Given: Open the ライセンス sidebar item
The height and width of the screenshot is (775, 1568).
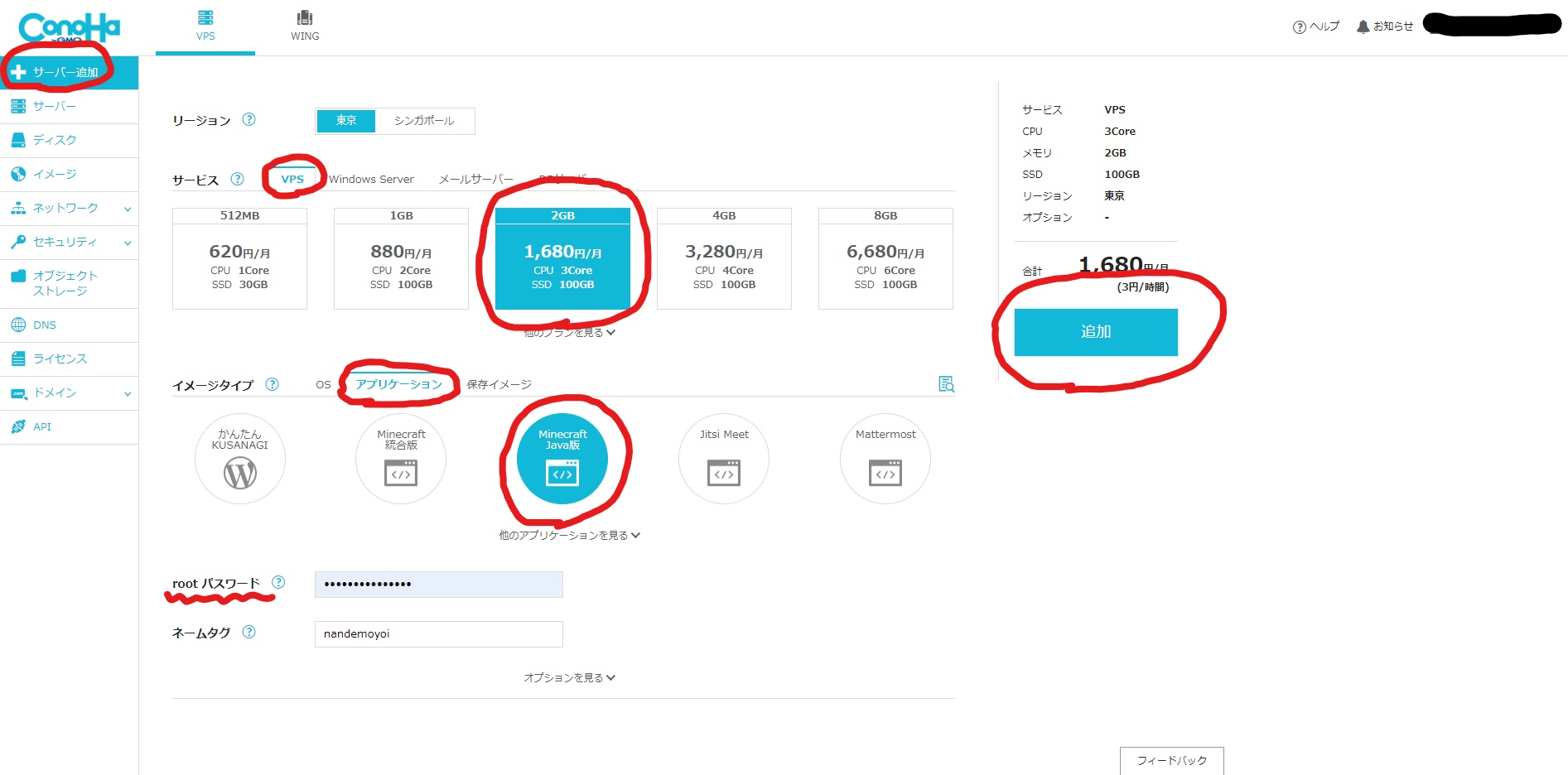Looking at the screenshot, I should coord(69,359).
